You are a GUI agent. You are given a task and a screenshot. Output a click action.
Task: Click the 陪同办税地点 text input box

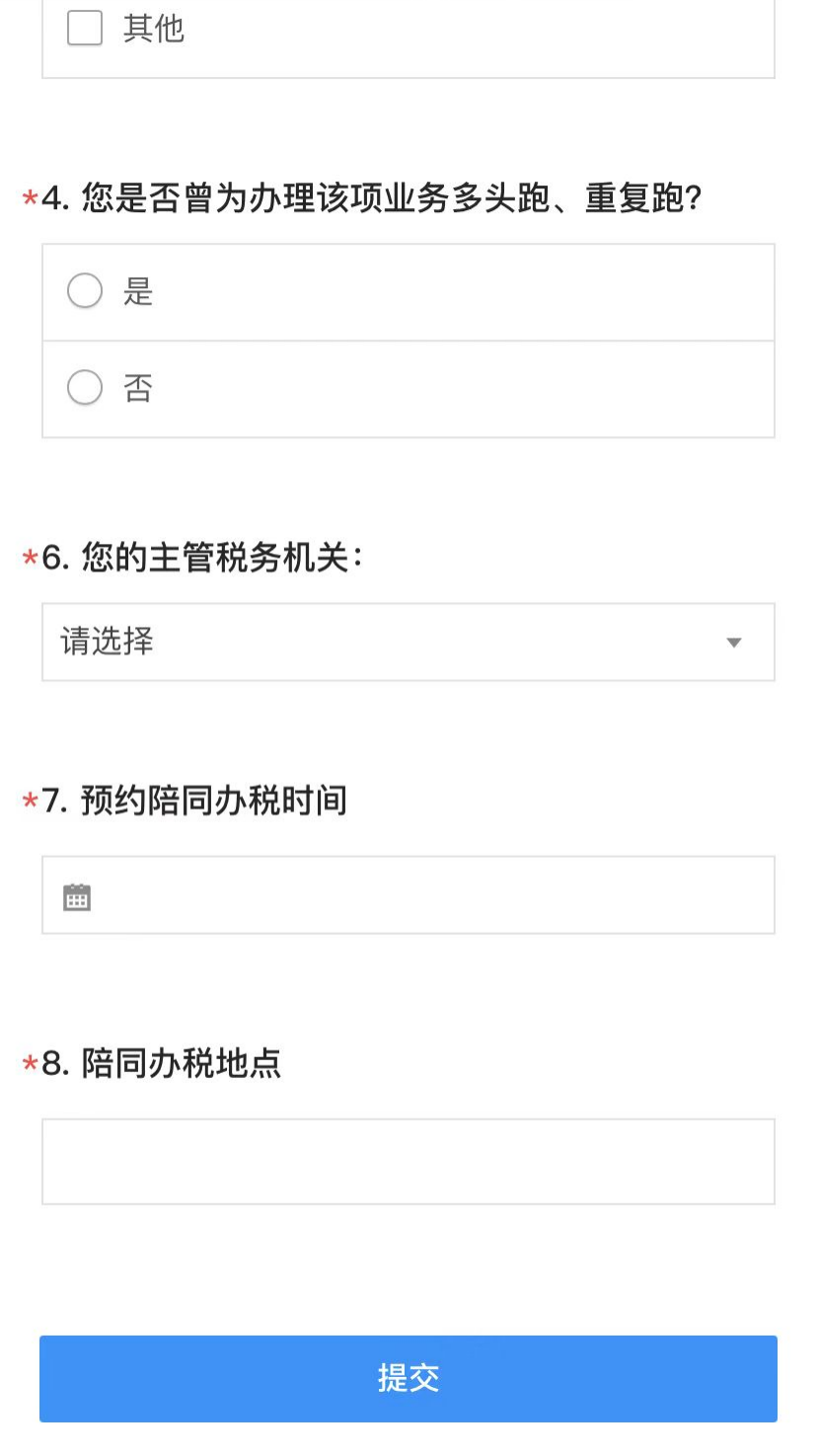click(409, 1161)
